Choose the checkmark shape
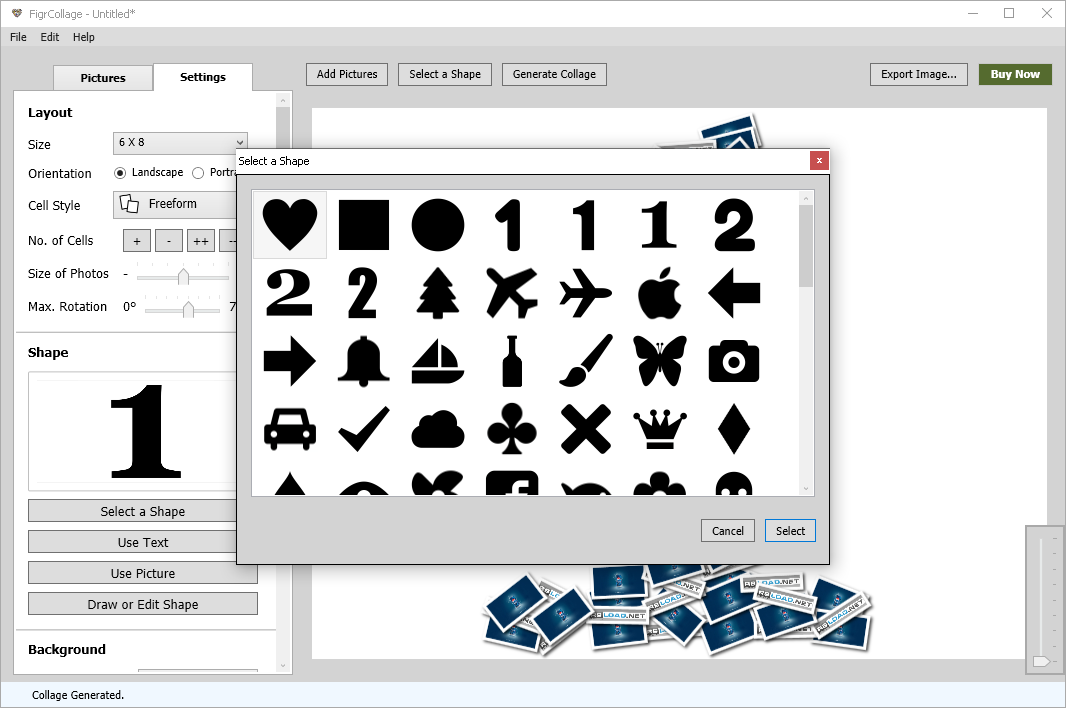Image resolution: width=1066 pixels, height=708 pixels. [364, 429]
